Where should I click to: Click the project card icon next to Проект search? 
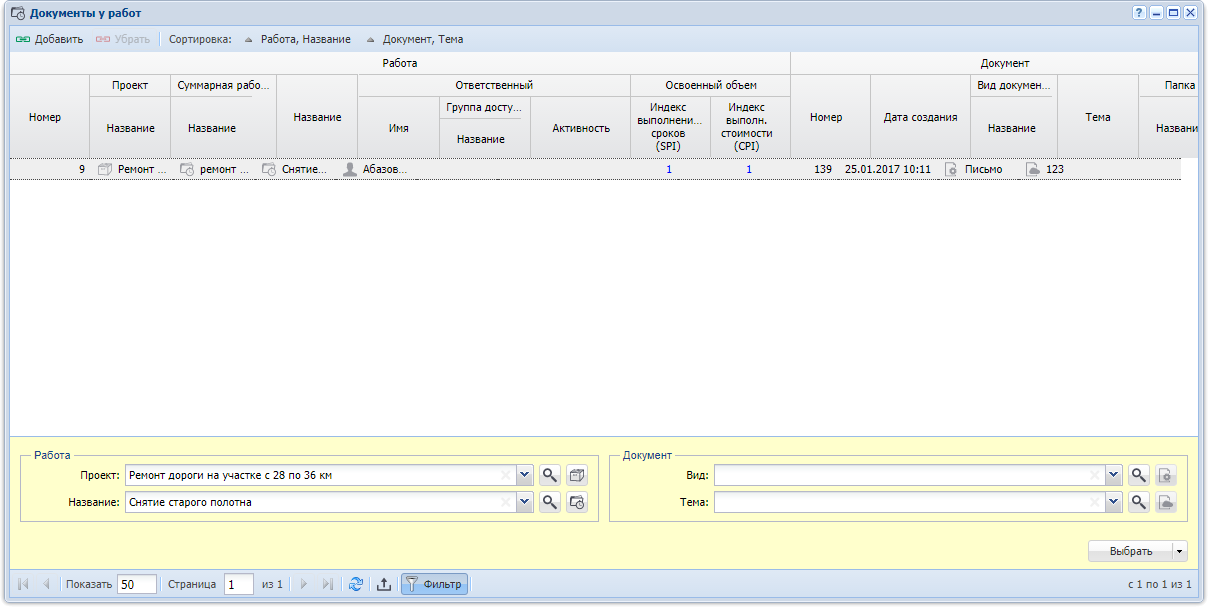[577, 475]
